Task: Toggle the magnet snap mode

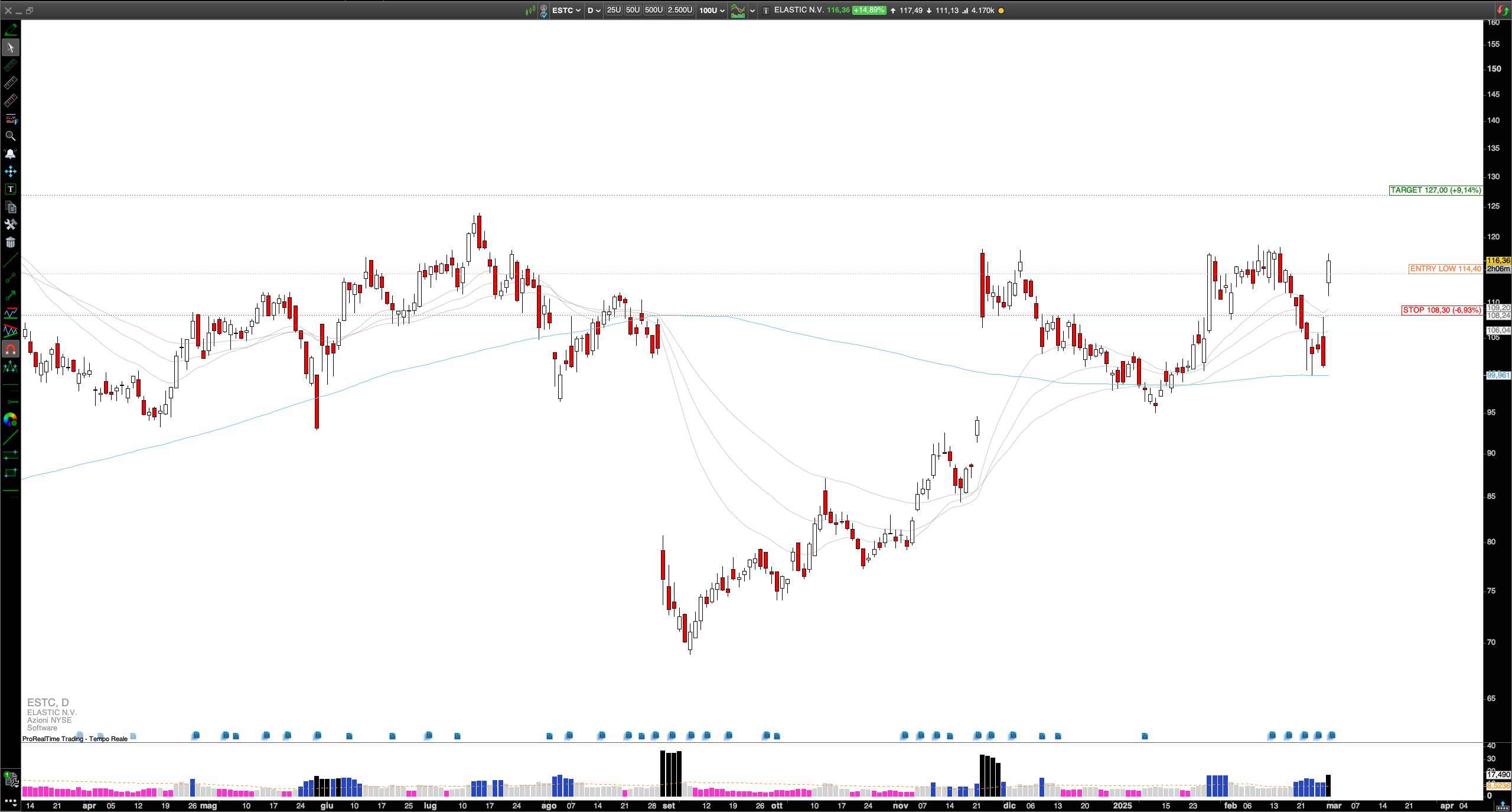Action: pyautogui.click(x=10, y=349)
